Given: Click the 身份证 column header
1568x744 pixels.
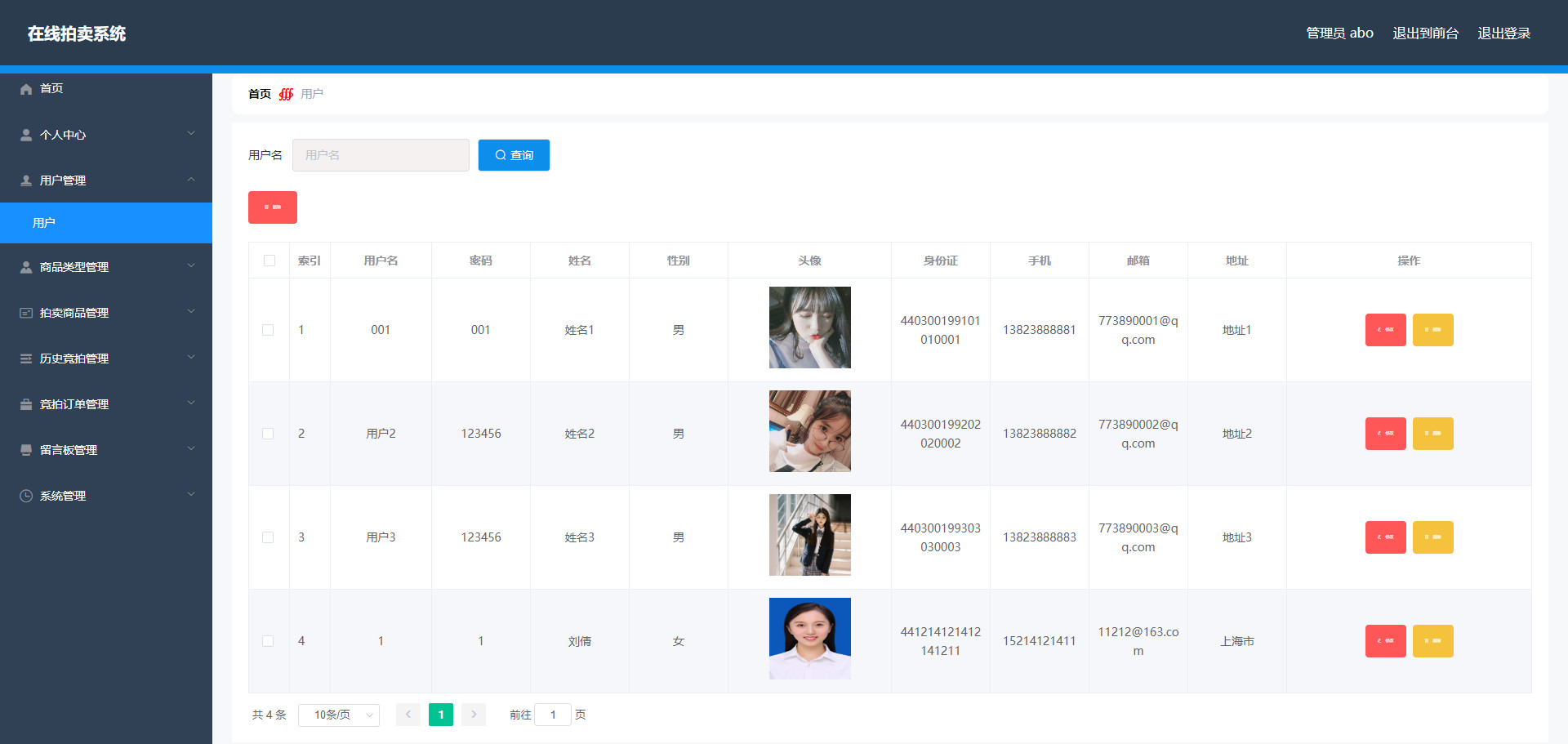Looking at the screenshot, I should [941, 261].
